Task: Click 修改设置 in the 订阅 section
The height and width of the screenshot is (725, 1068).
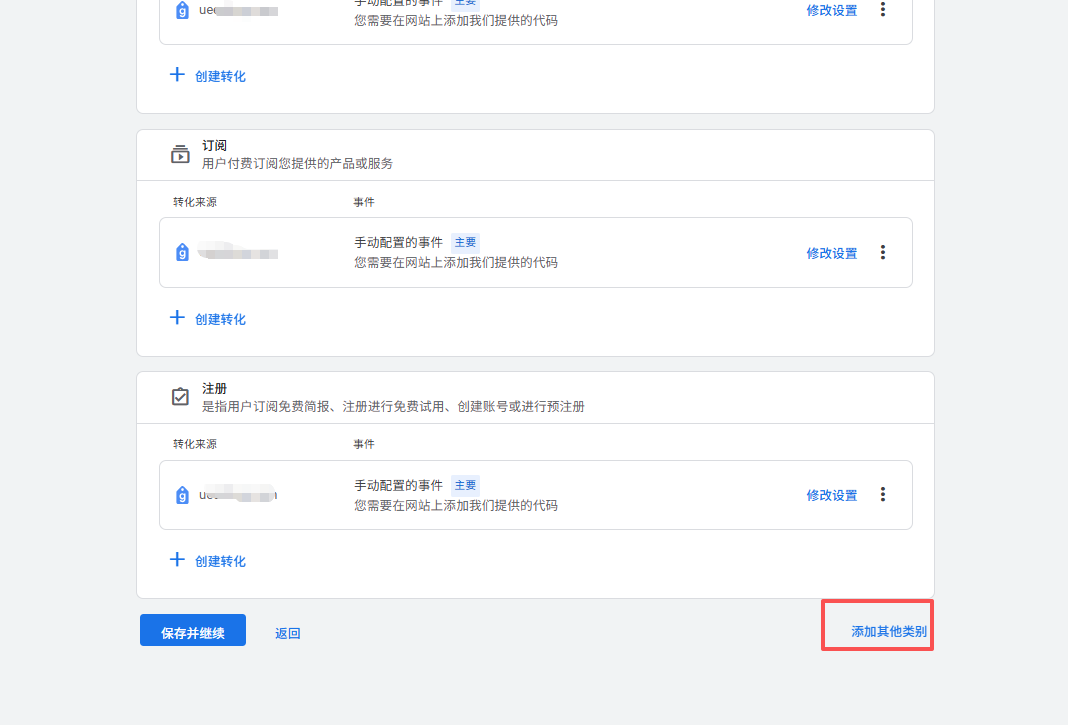Action: click(x=831, y=253)
